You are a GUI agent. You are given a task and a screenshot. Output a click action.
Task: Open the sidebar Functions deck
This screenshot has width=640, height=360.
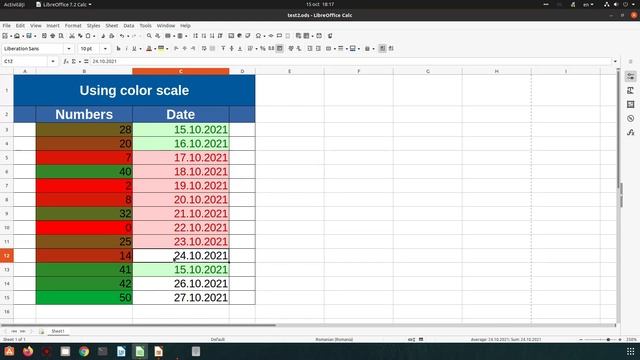point(631,132)
